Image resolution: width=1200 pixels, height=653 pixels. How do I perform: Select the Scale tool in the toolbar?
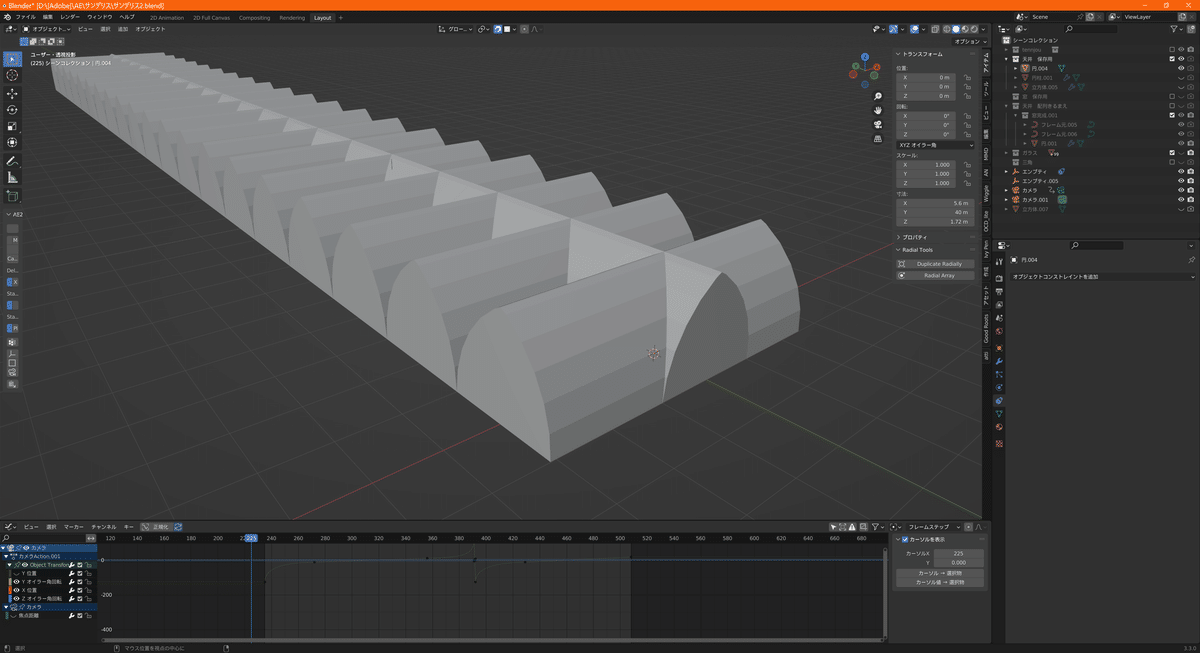click(x=12, y=126)
